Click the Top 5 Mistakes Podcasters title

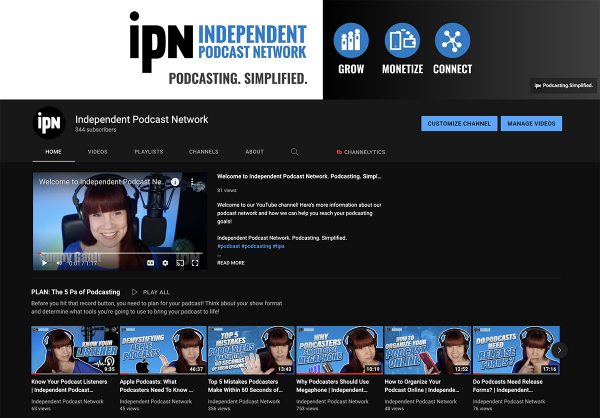(245, 386)
